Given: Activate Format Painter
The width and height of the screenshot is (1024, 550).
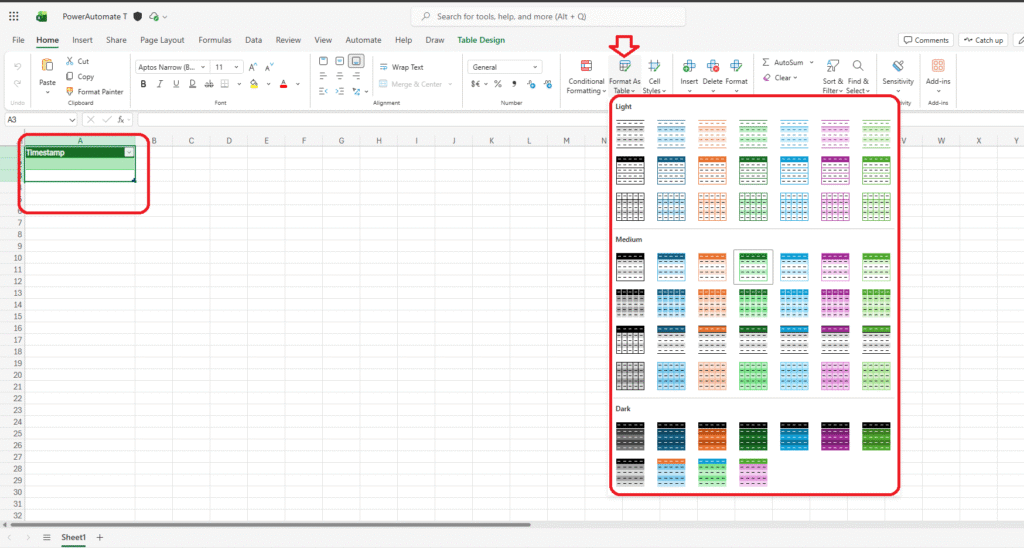Looking at the screenshot, I should coord(94,91).
